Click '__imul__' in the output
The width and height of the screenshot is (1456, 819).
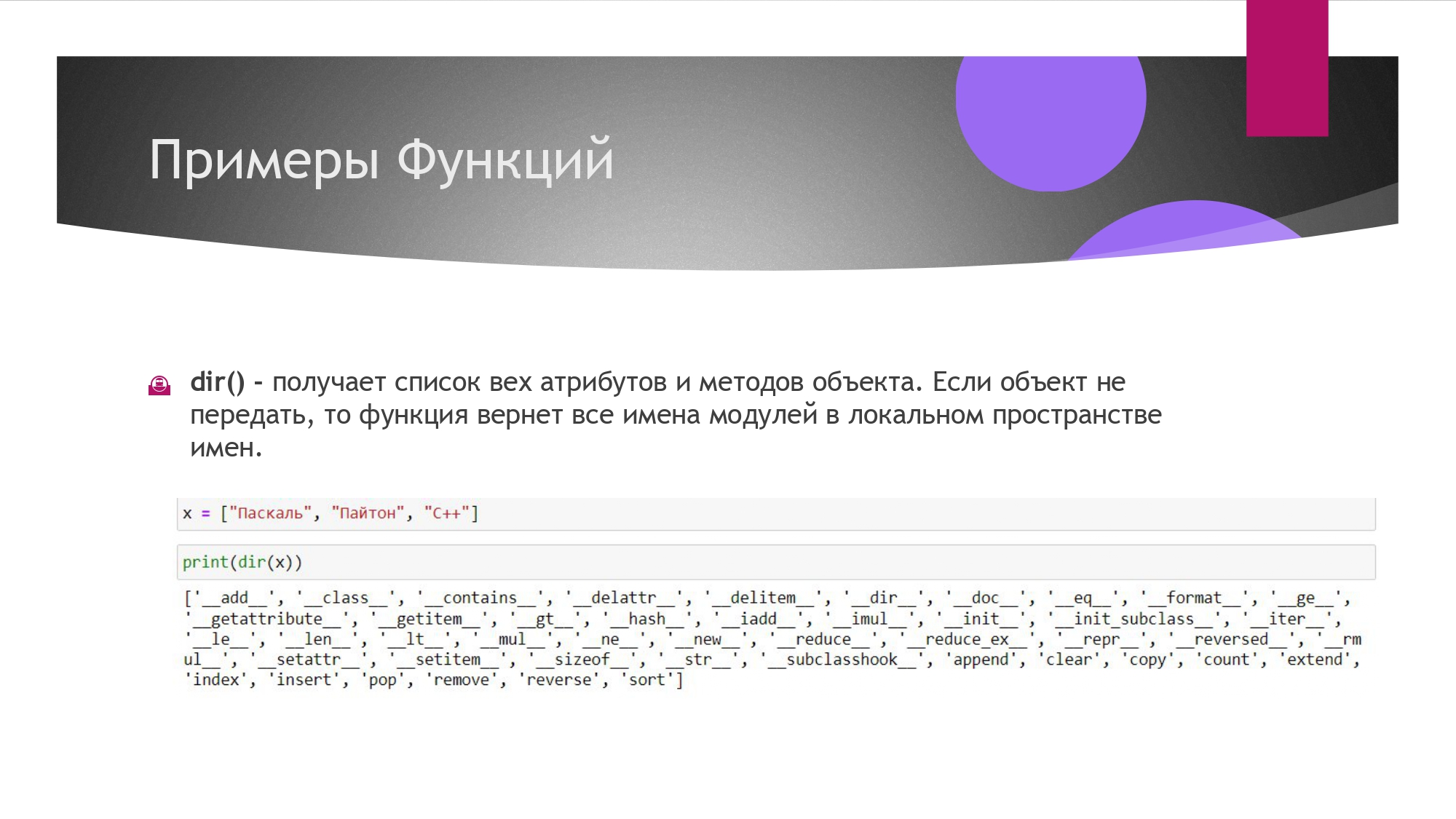[x=870, y=620]
